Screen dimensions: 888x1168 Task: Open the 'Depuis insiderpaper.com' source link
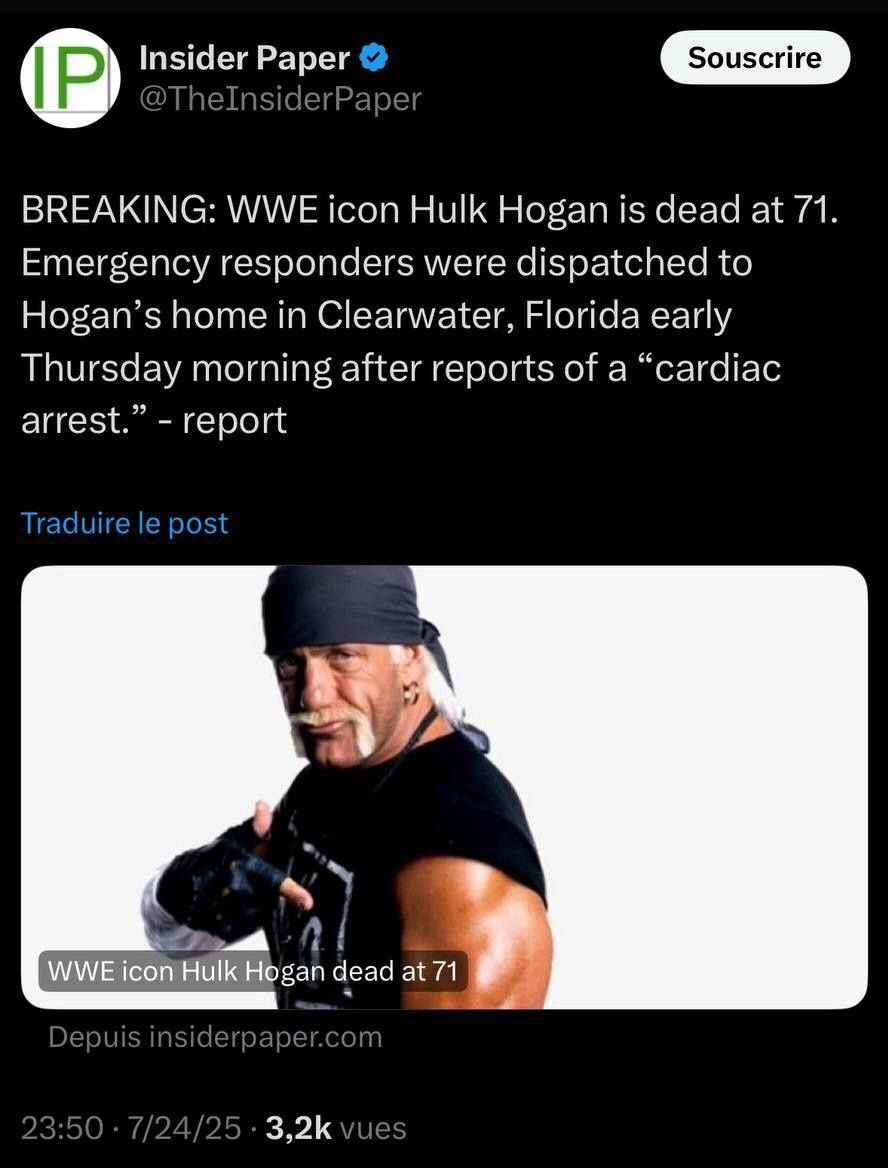pyautogui.click(x=215, y=1037)
